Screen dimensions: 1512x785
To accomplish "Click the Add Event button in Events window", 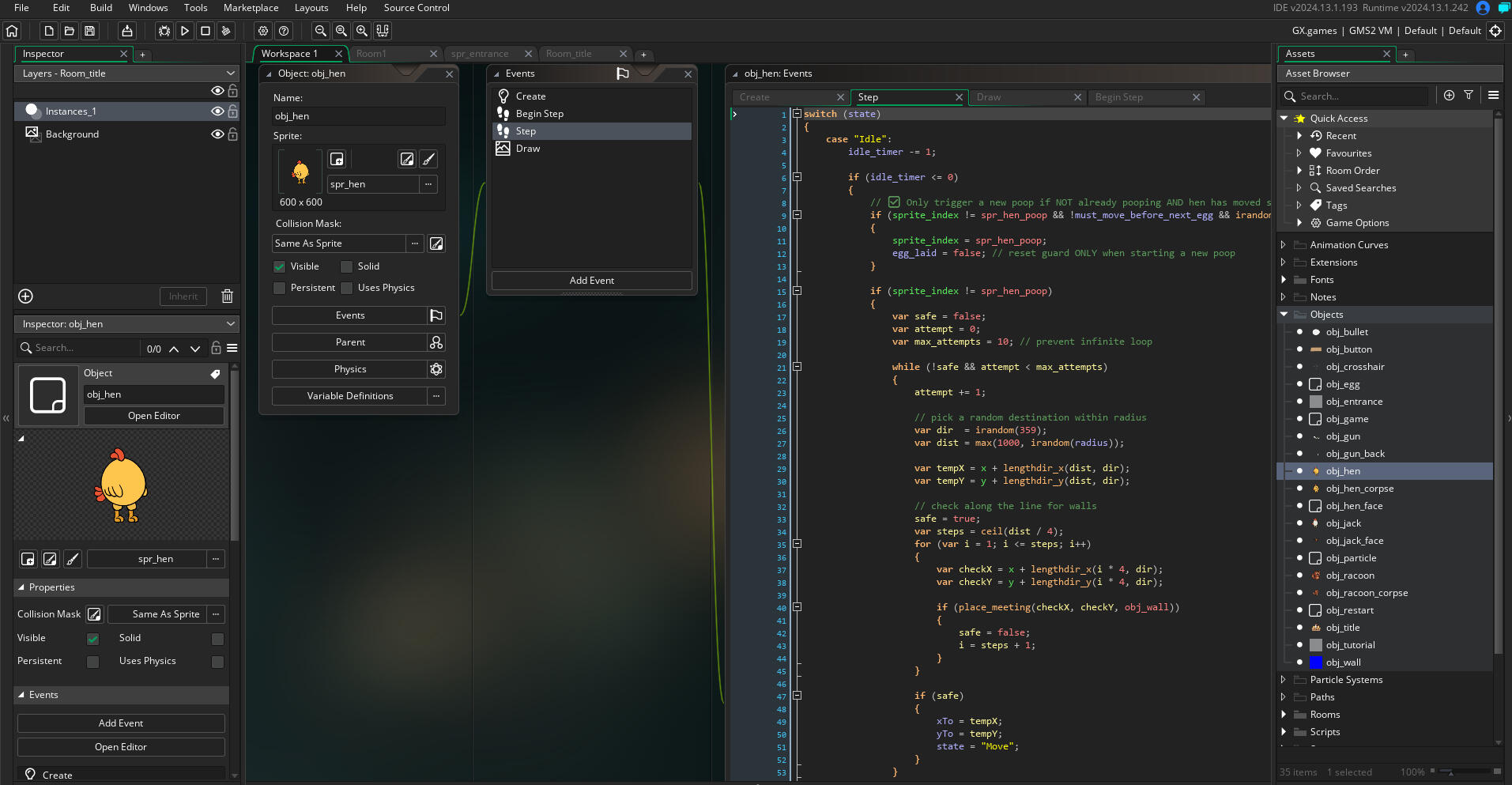I will click(x=591, y=281).
